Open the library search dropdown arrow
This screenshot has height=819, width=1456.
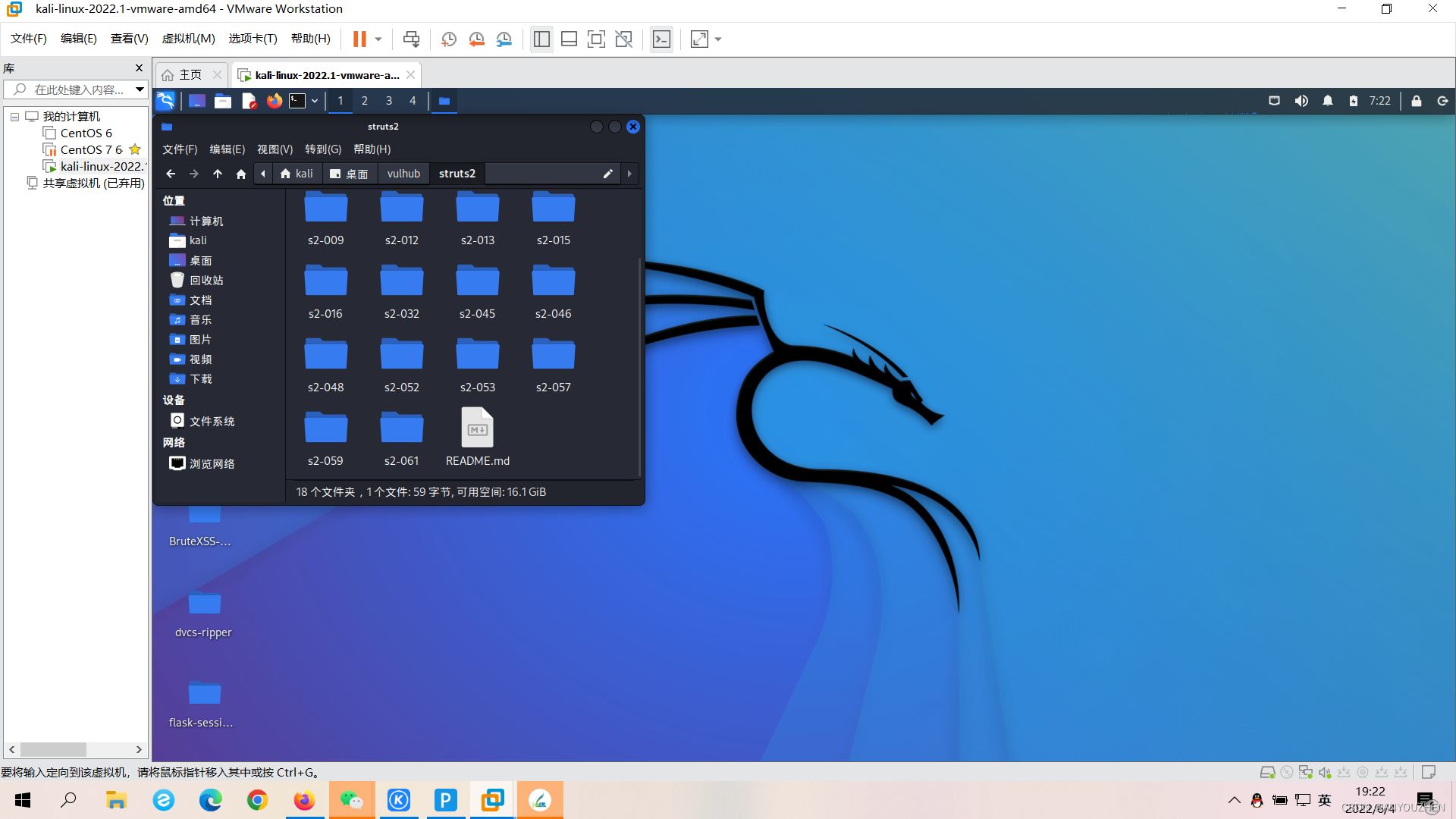(140, 89)
